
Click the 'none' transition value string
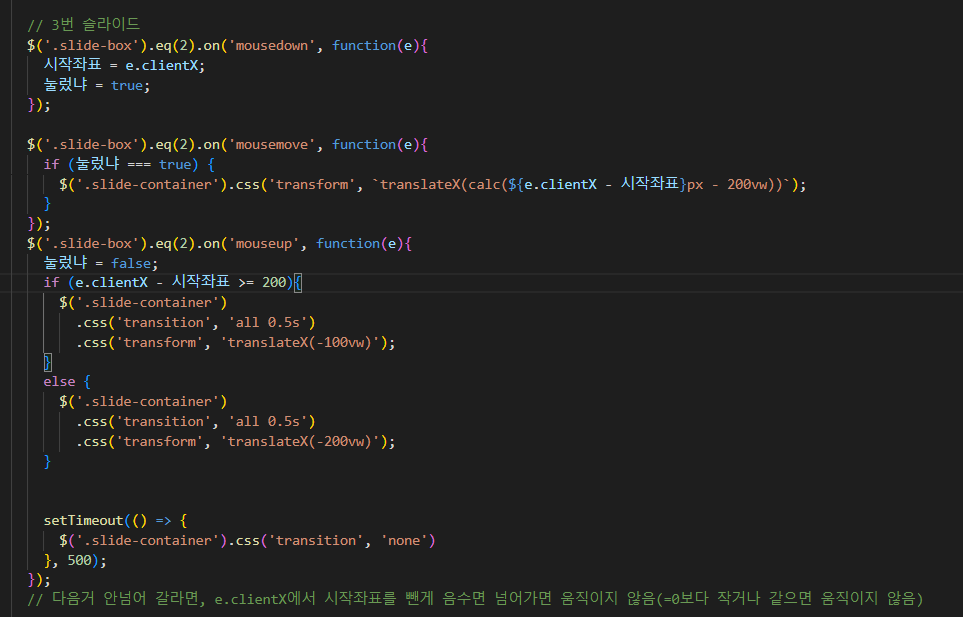coord(404,540)
